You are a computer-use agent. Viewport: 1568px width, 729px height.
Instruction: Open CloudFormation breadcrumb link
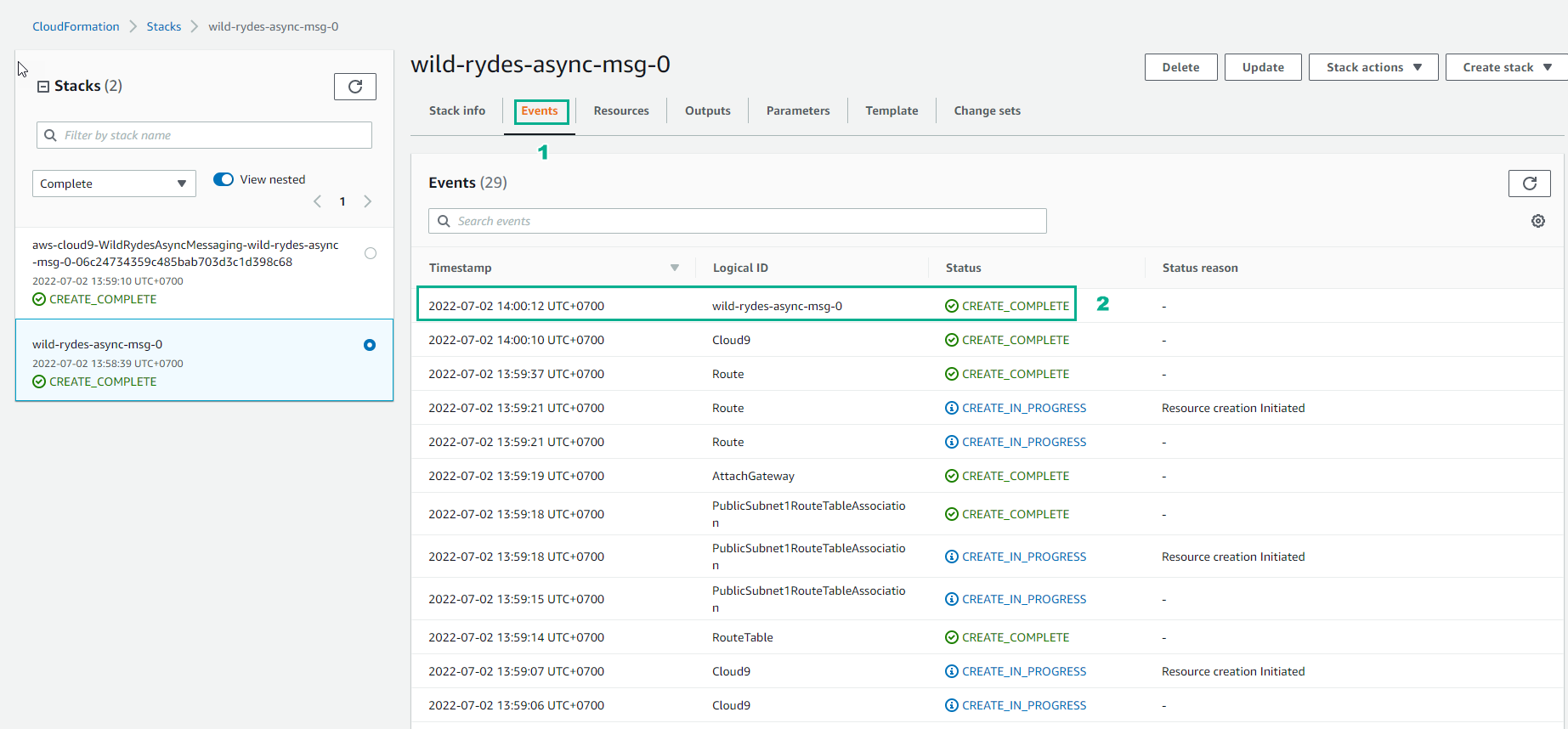76,26
